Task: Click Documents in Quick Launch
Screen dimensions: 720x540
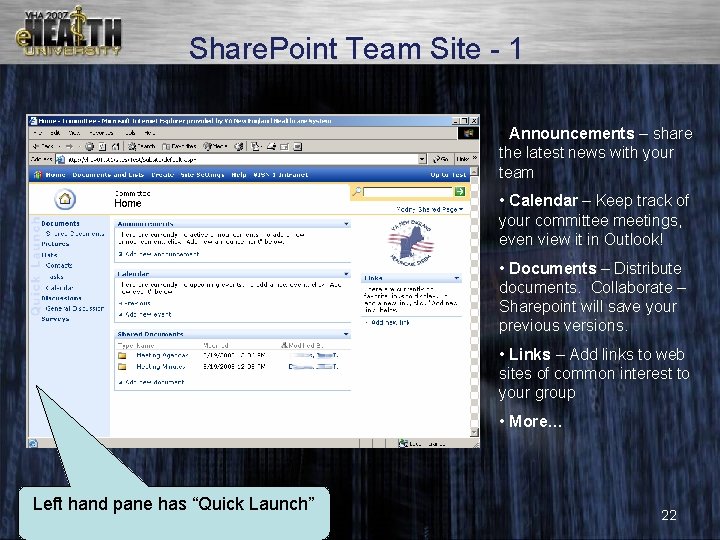Action: pyautogui.click(x=60, y=224)
